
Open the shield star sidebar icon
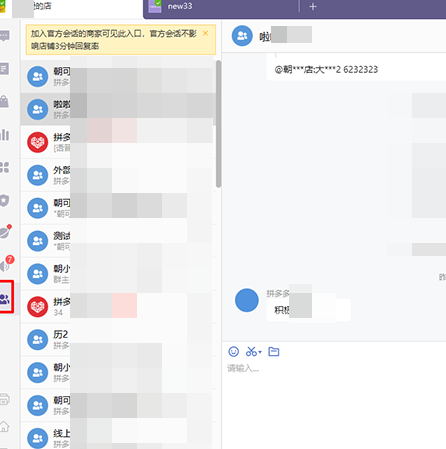click(4, 200)
